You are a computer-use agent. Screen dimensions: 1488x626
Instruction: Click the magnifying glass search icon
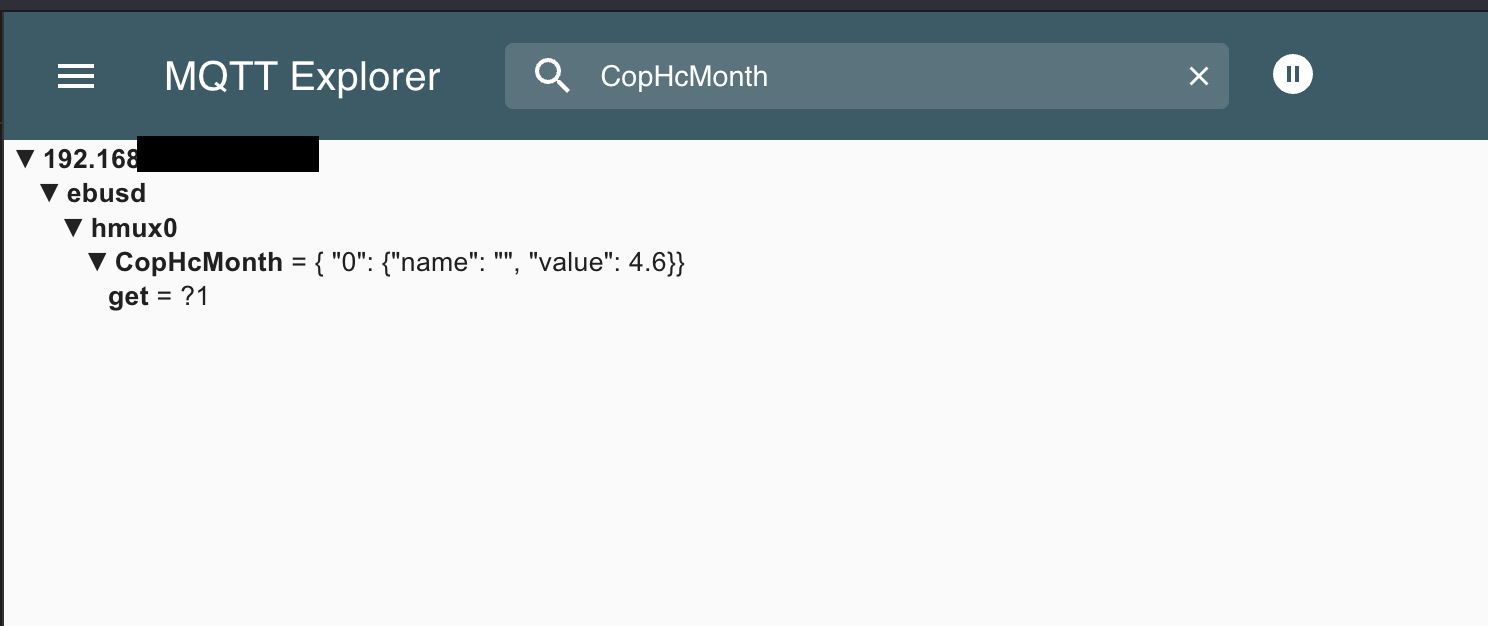click(x=552, y=76)
